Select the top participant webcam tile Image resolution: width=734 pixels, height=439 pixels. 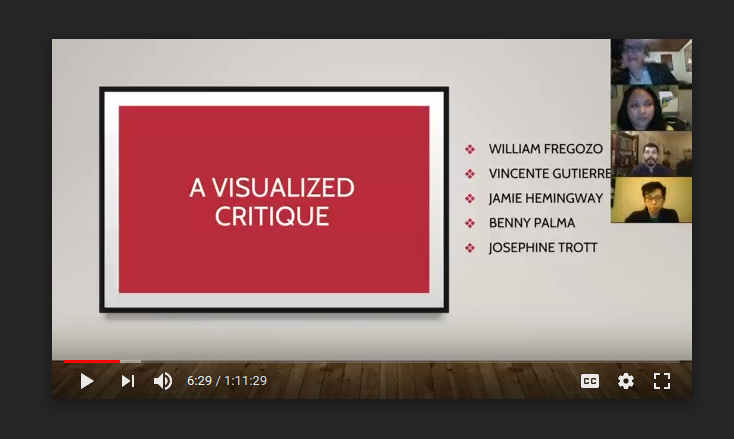(x=650, y=62)
